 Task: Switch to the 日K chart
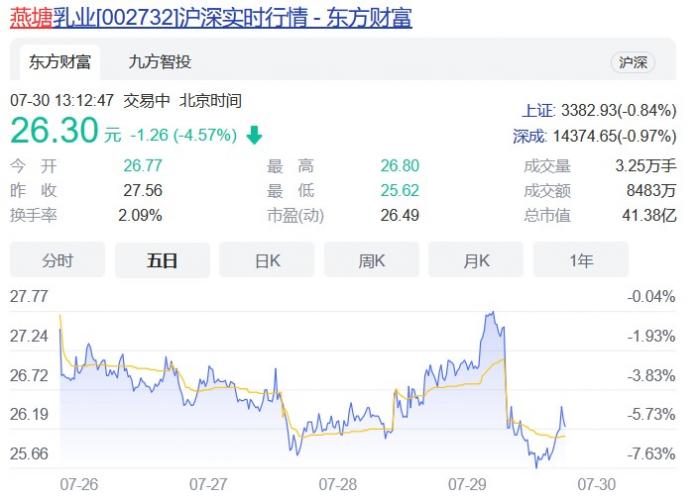point(267,260)
